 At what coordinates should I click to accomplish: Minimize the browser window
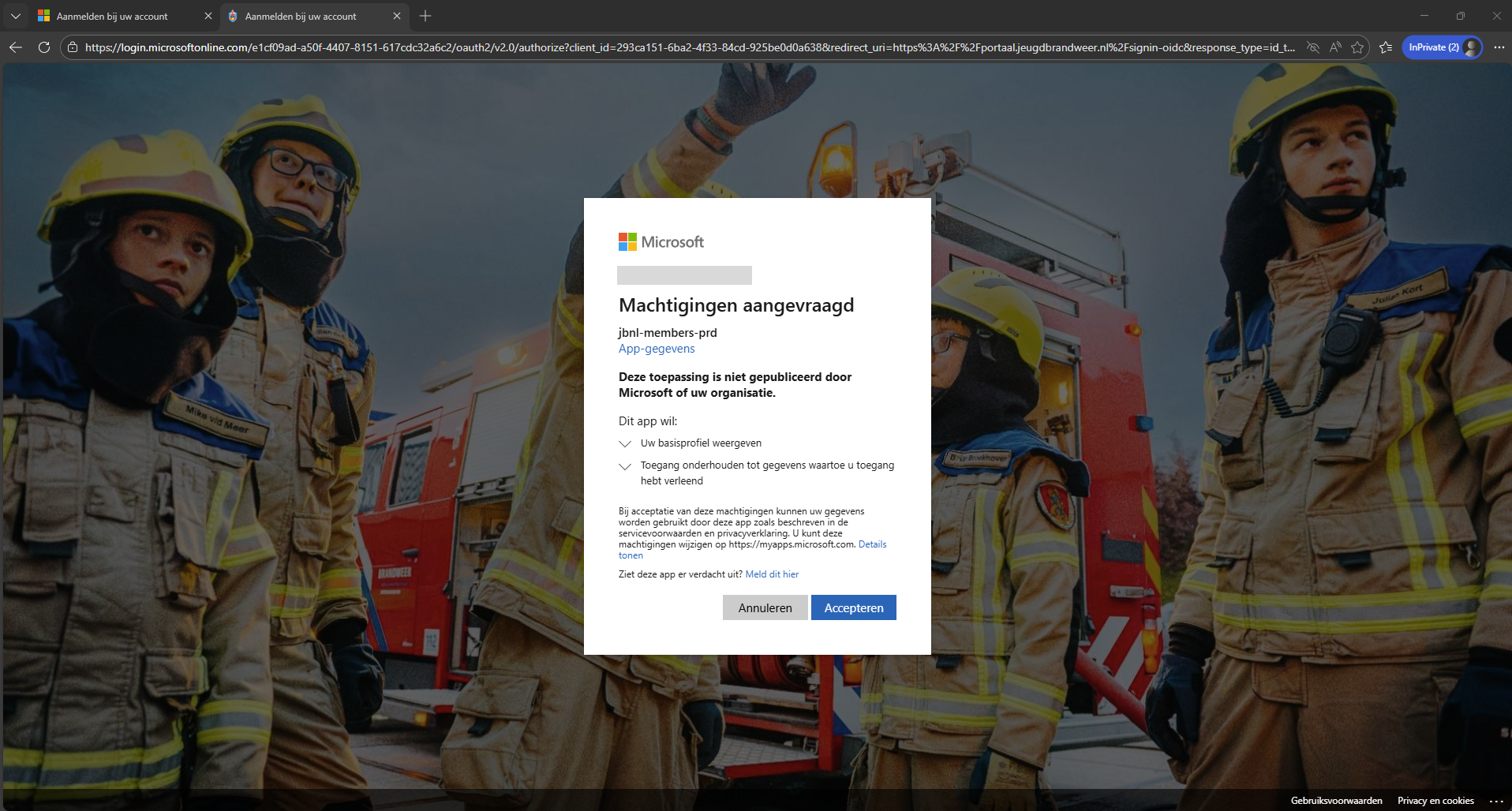click(x=1424, y=16)
